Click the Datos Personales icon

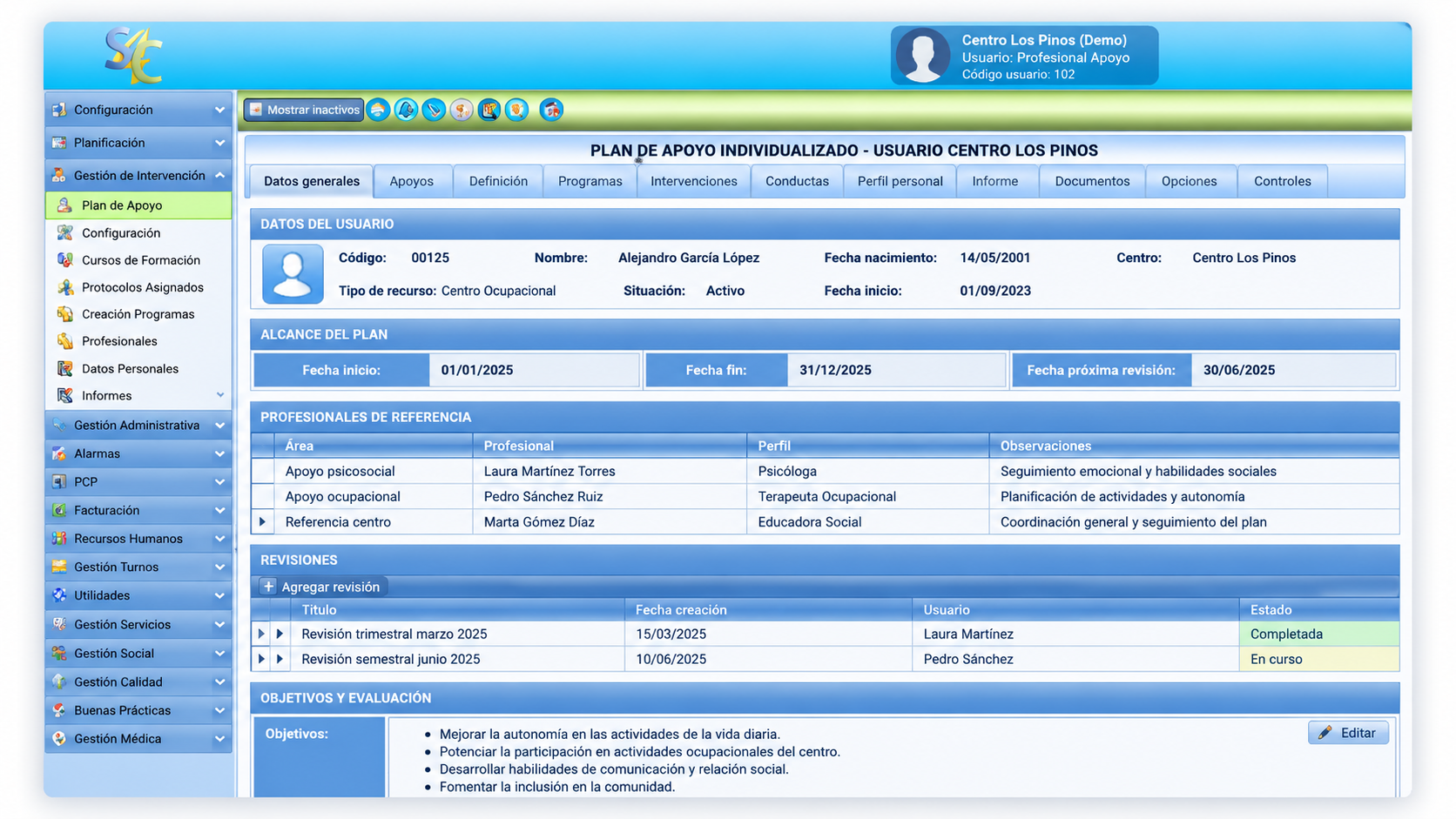(64, 368)
